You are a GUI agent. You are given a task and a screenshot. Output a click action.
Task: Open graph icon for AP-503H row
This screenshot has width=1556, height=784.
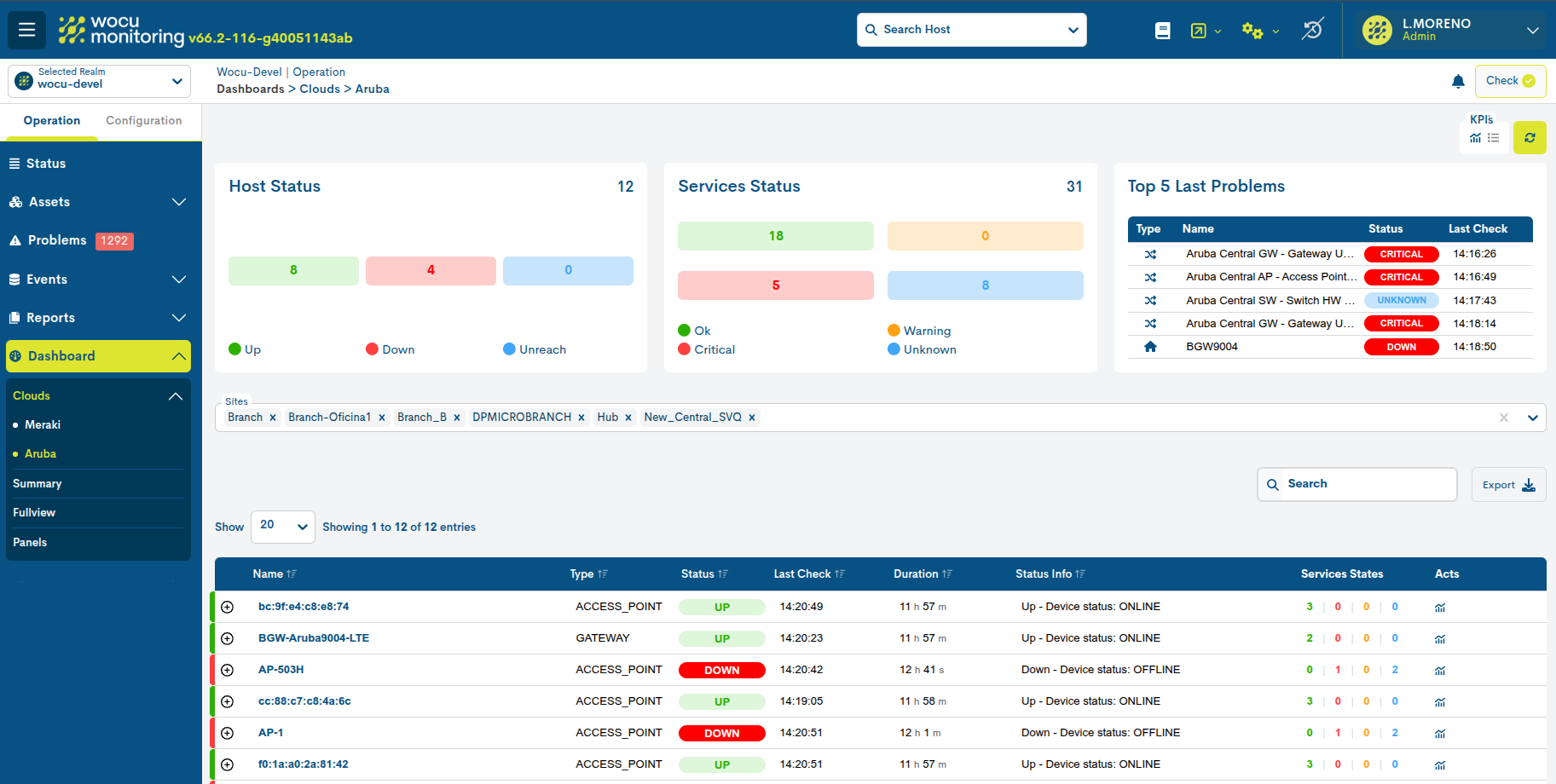[x=1440, y=670]
